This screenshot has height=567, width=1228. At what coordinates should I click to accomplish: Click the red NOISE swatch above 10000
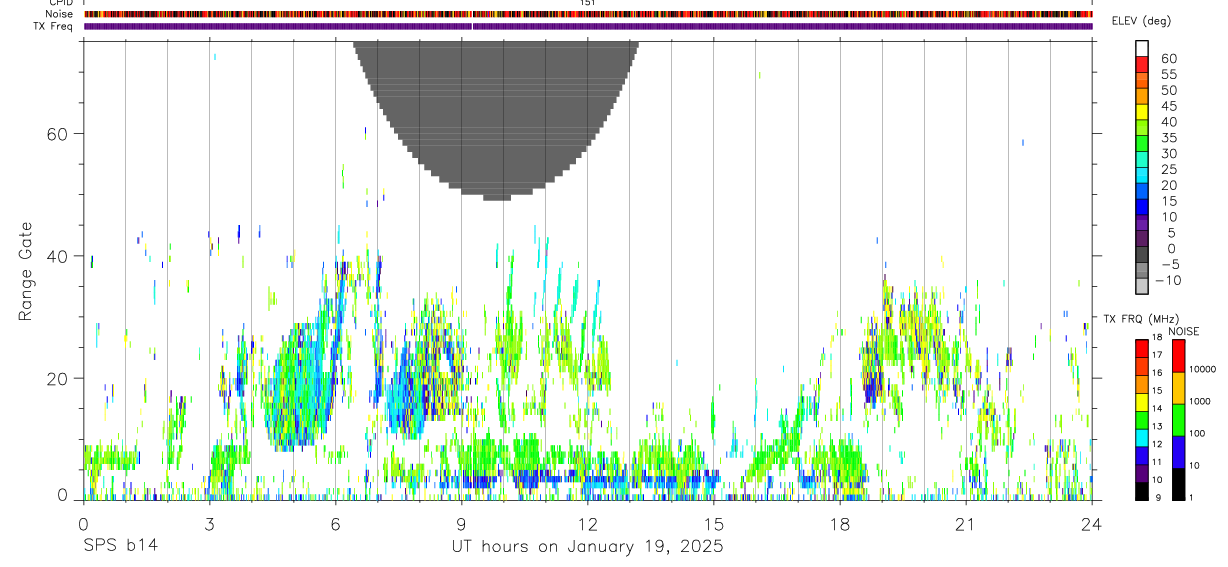pyautogui.click(x=1179, y=356)
